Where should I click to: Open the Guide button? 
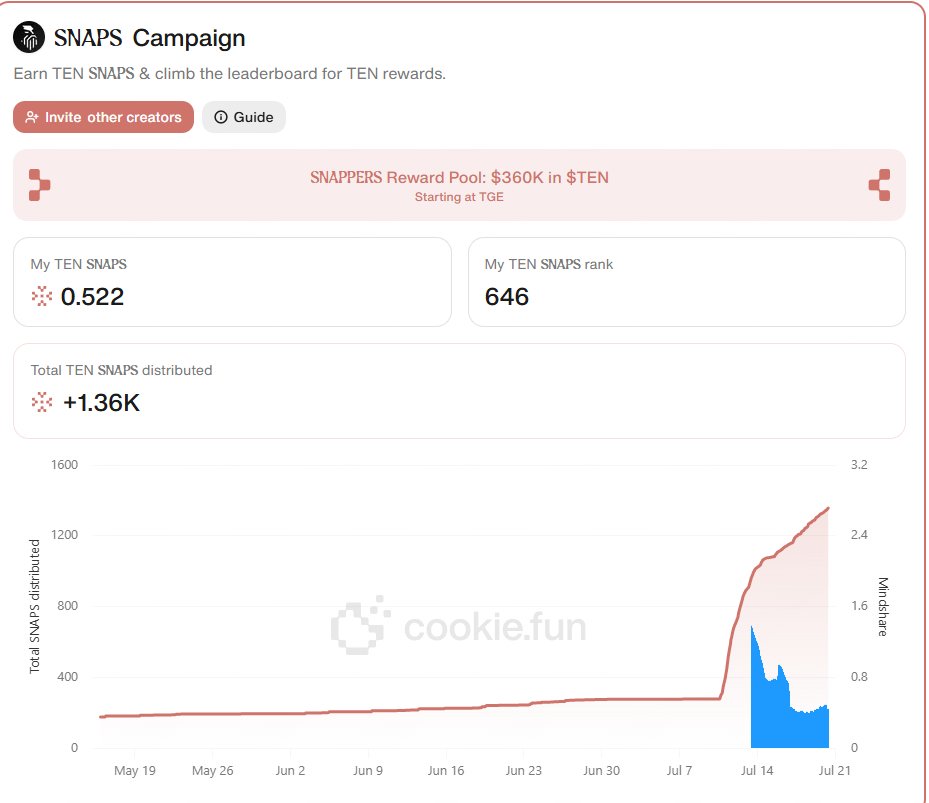point(244,117)
